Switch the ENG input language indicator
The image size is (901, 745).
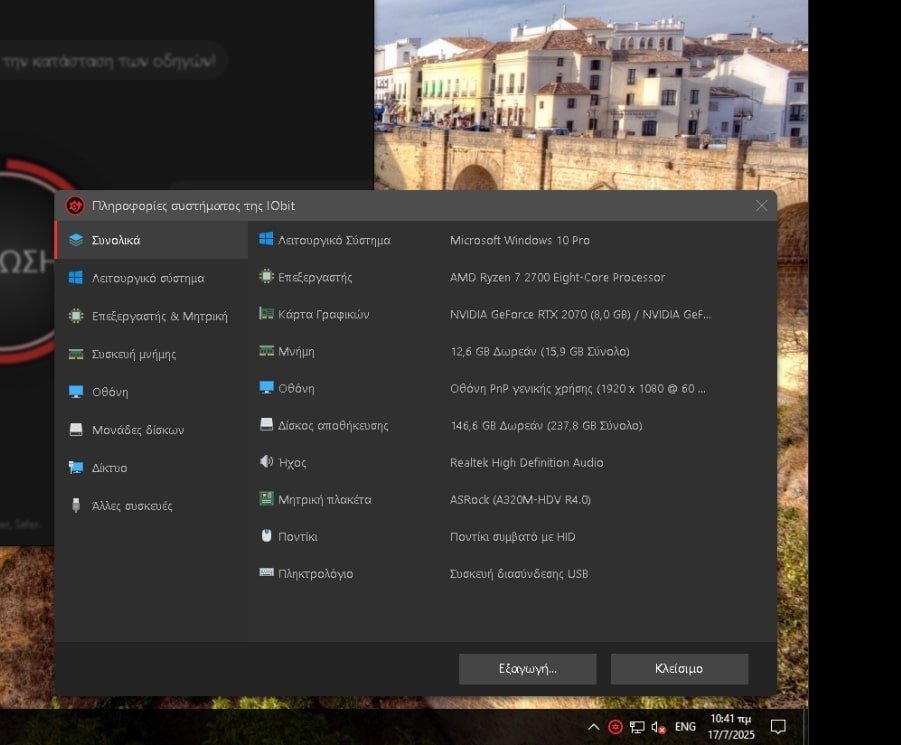pos(685,727)
